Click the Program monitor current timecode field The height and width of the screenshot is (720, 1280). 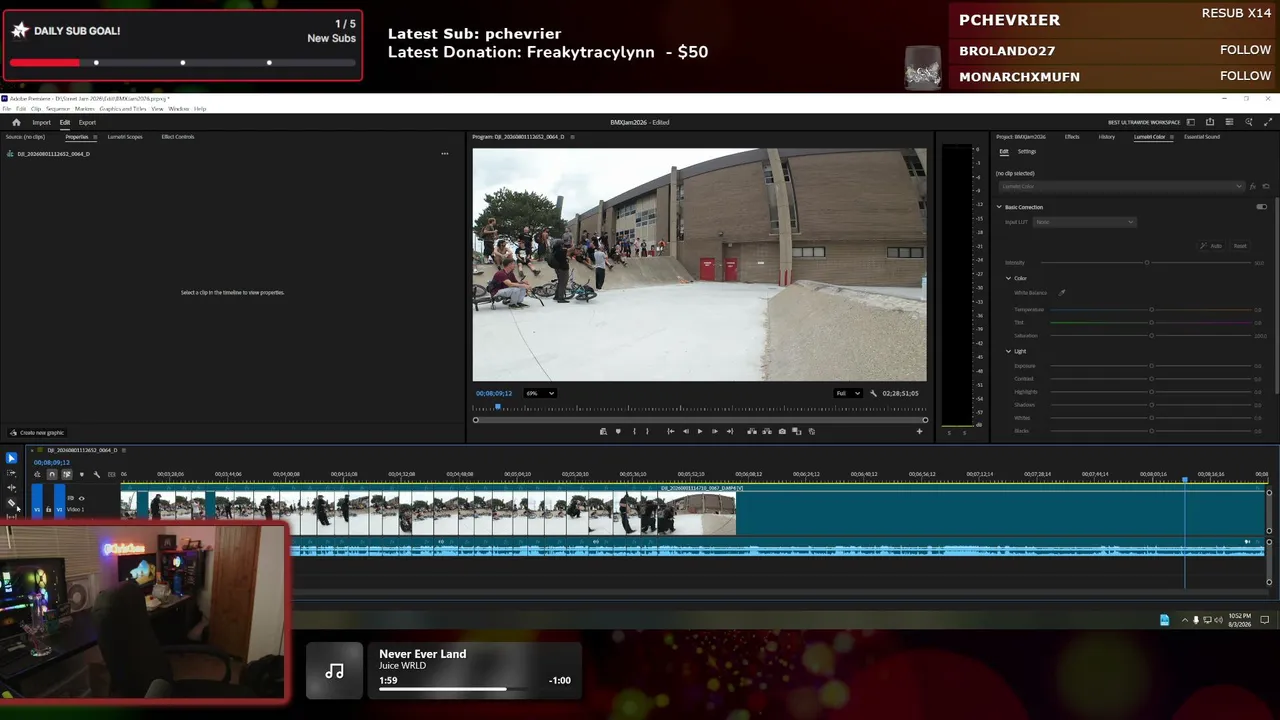pos(494,393)
